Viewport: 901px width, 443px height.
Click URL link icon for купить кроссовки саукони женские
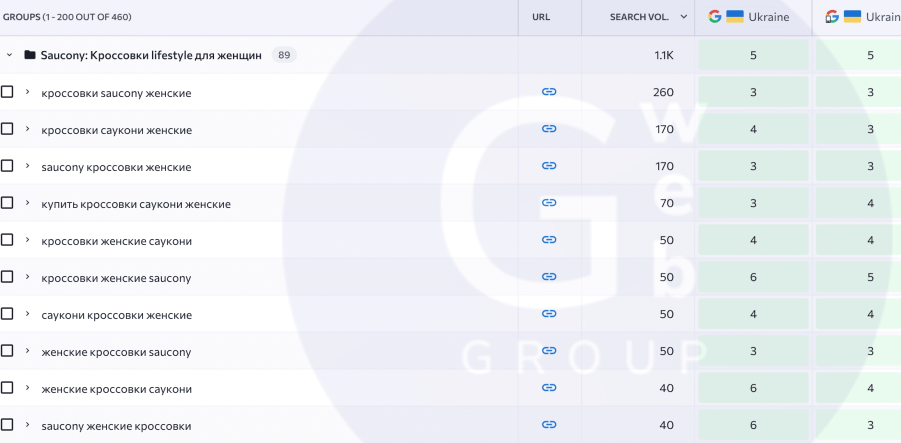549,203
